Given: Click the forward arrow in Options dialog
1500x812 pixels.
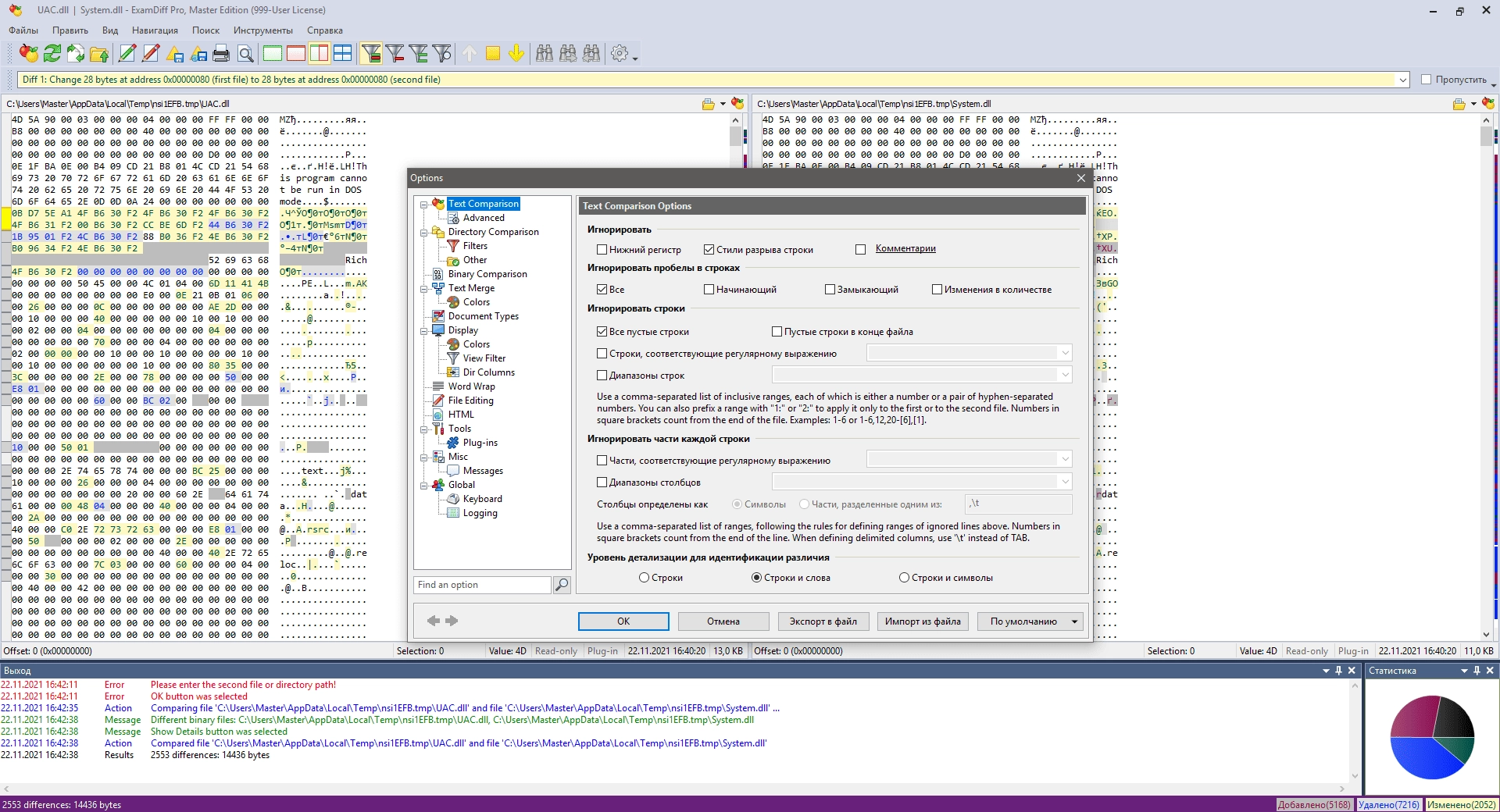Looking at the screenshot, I should click(452, 621).
